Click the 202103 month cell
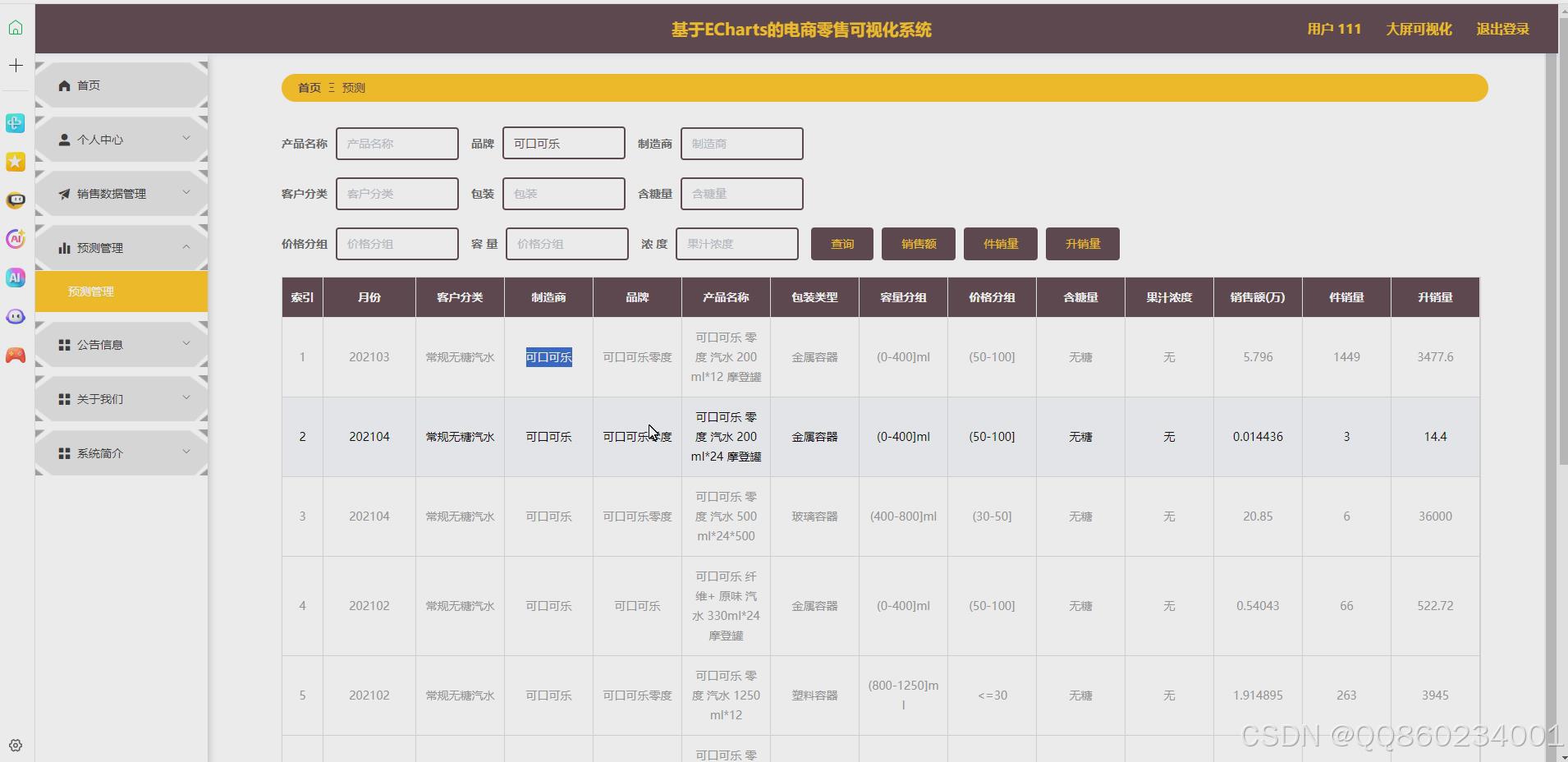 tap(369, 357)
